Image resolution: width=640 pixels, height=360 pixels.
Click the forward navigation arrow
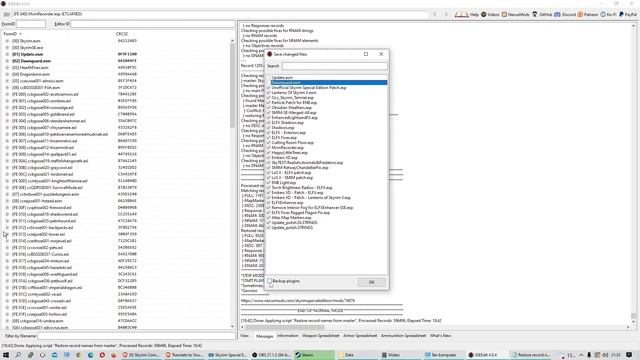click(x=446, y=14)
